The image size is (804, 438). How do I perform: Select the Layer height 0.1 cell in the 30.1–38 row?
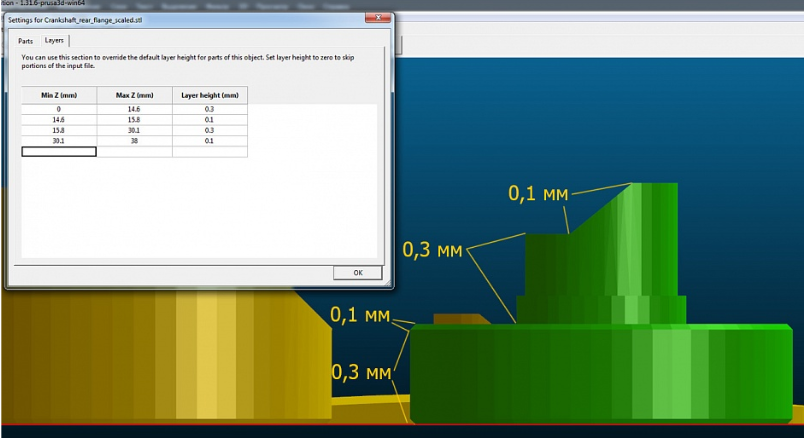tap(210, 141)
